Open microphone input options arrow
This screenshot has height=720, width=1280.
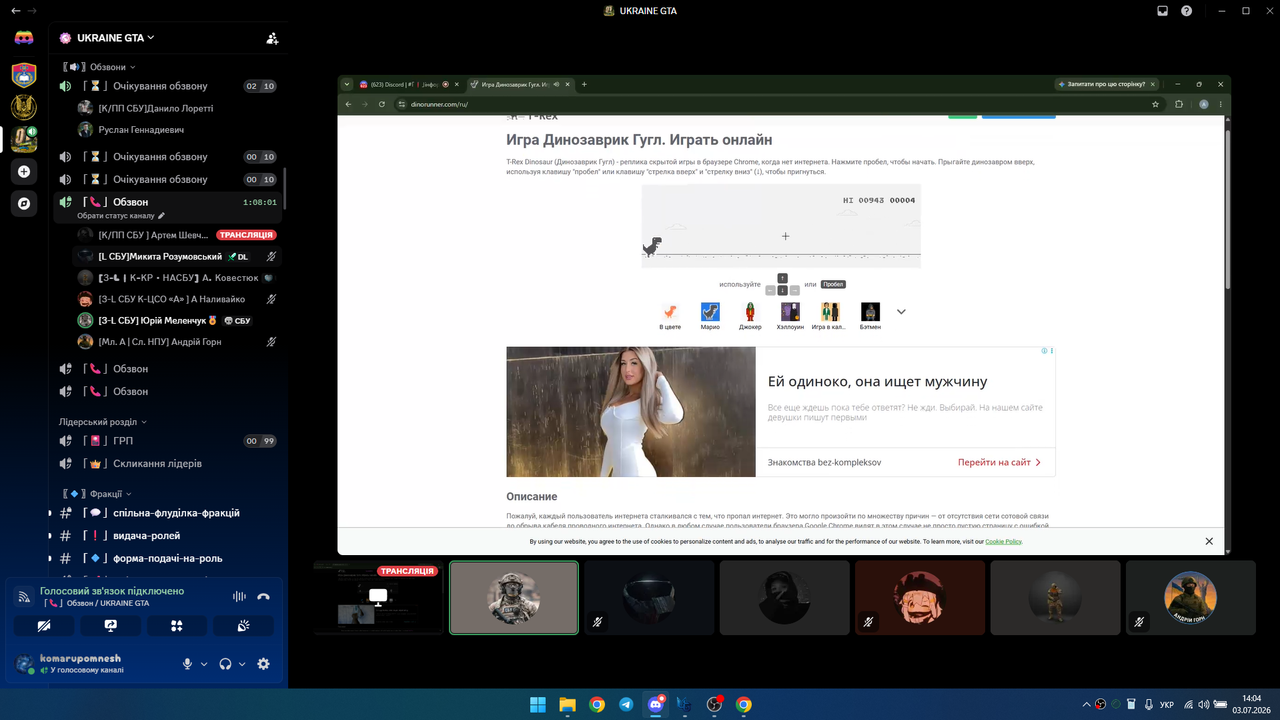pos(204,664)
